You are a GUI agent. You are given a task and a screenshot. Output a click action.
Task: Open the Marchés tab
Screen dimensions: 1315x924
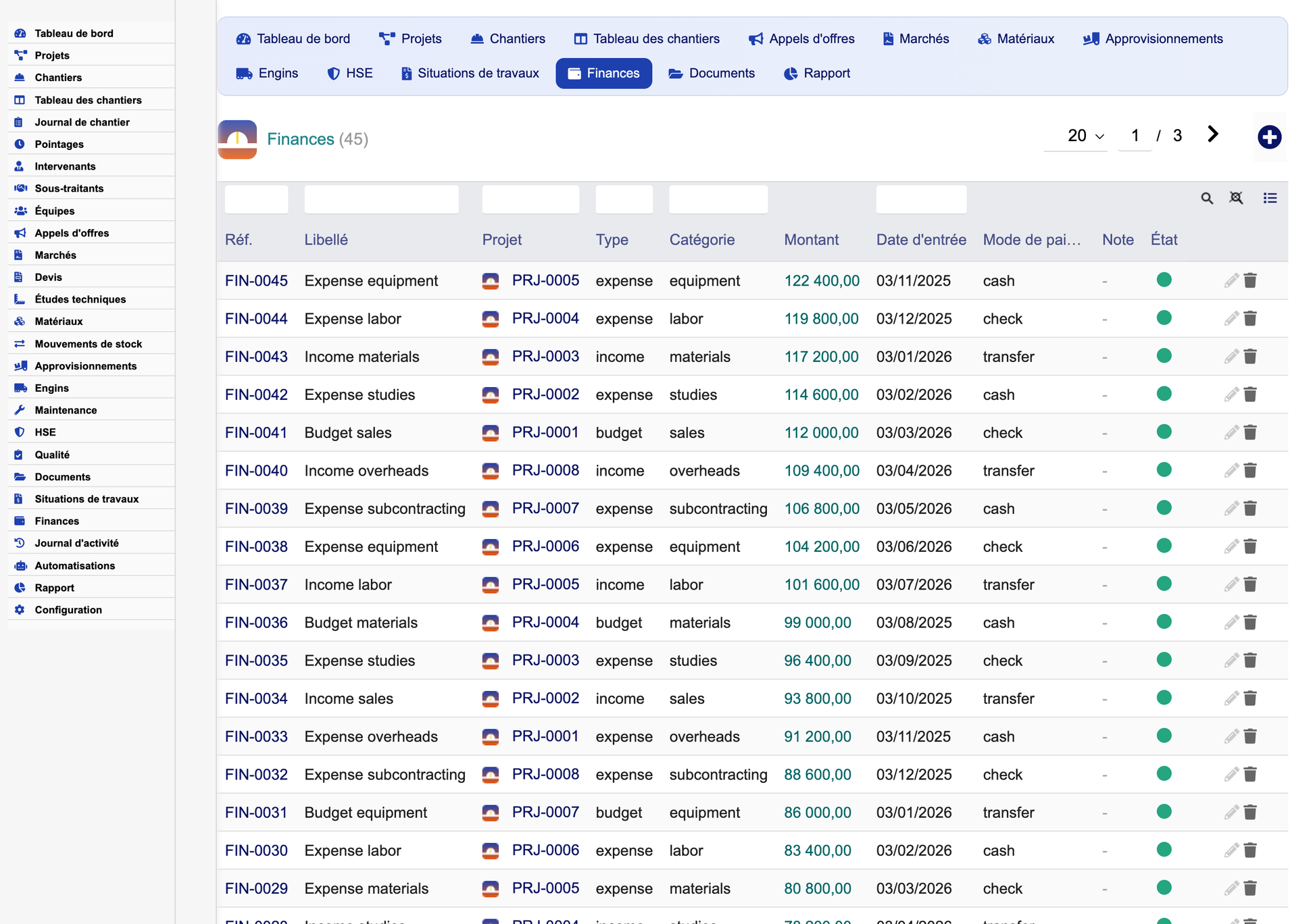tap(916, 38)
